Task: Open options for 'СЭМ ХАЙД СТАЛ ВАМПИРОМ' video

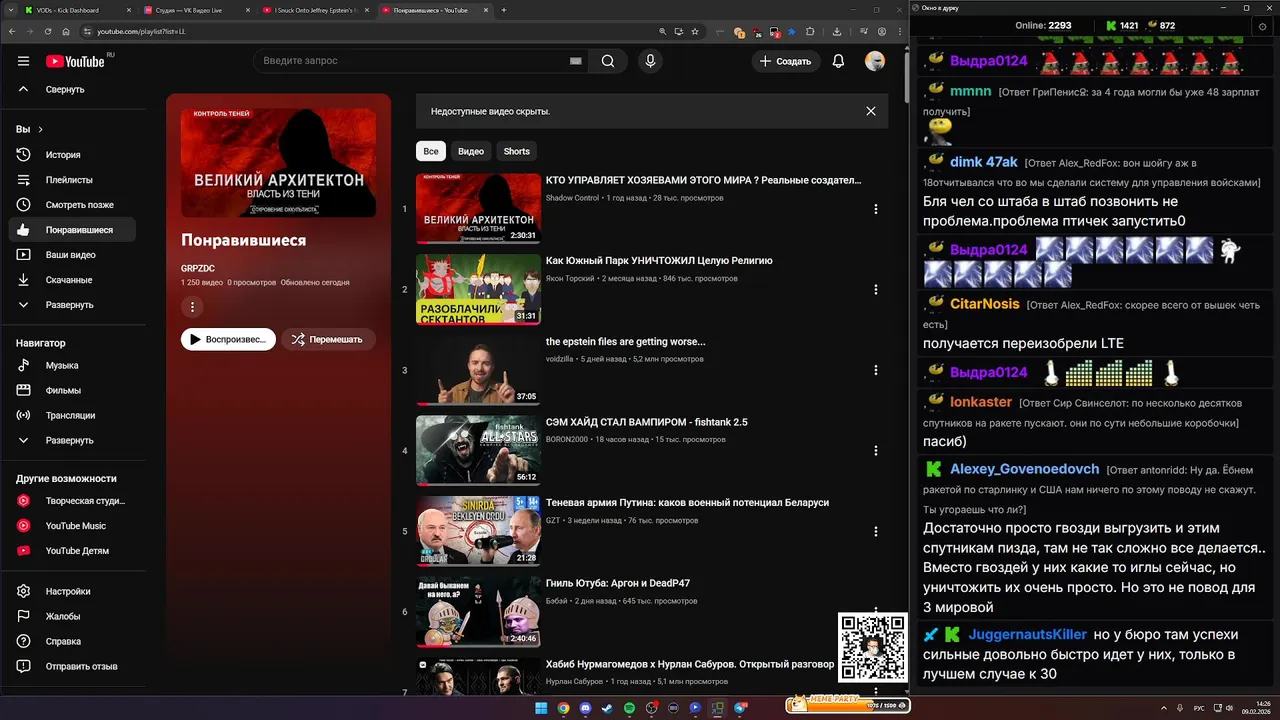Action: (x=876, y=451)
